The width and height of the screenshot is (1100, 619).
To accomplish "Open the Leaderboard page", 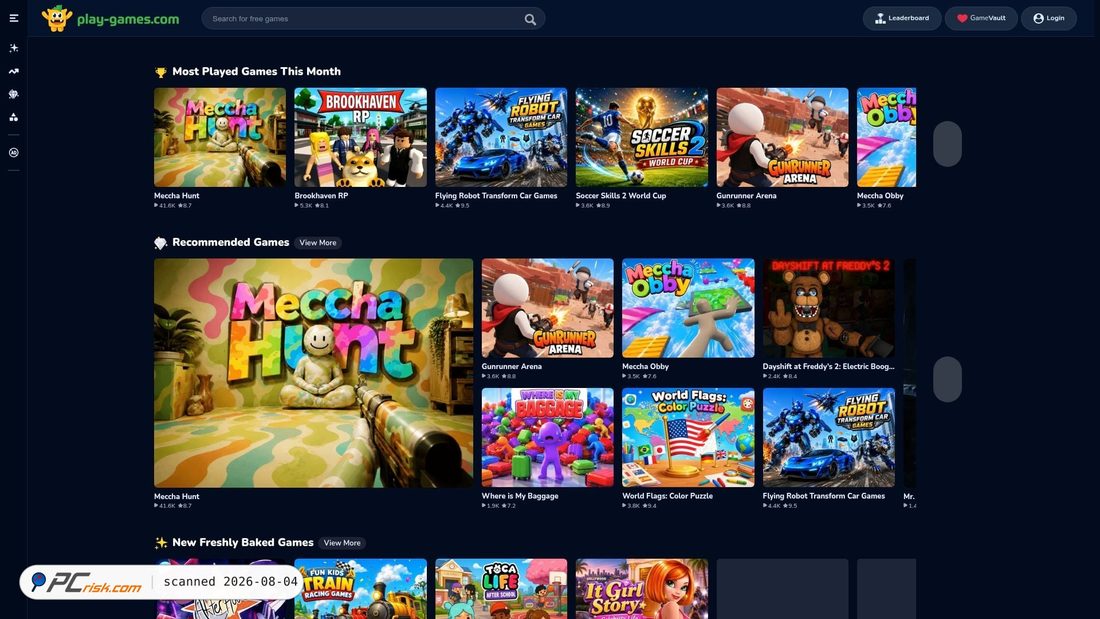I will pos(901,18).
